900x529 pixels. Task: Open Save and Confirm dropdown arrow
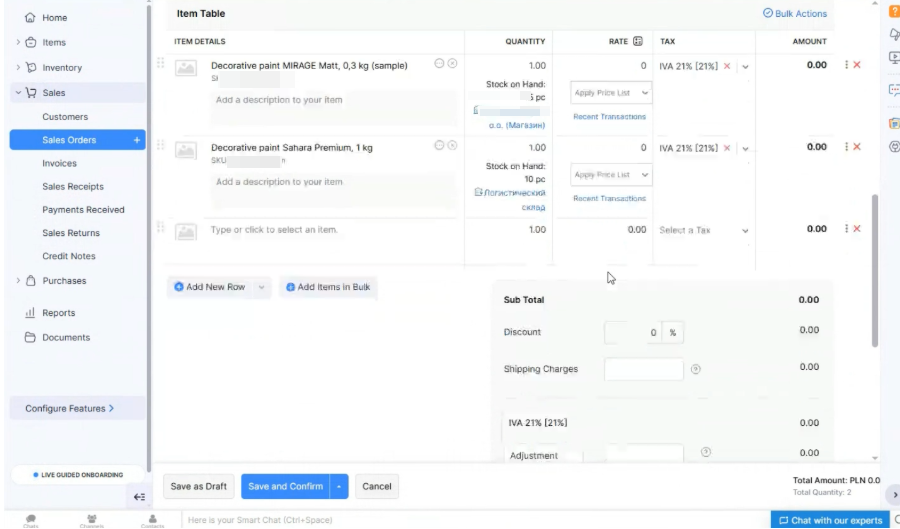(339, 487)
